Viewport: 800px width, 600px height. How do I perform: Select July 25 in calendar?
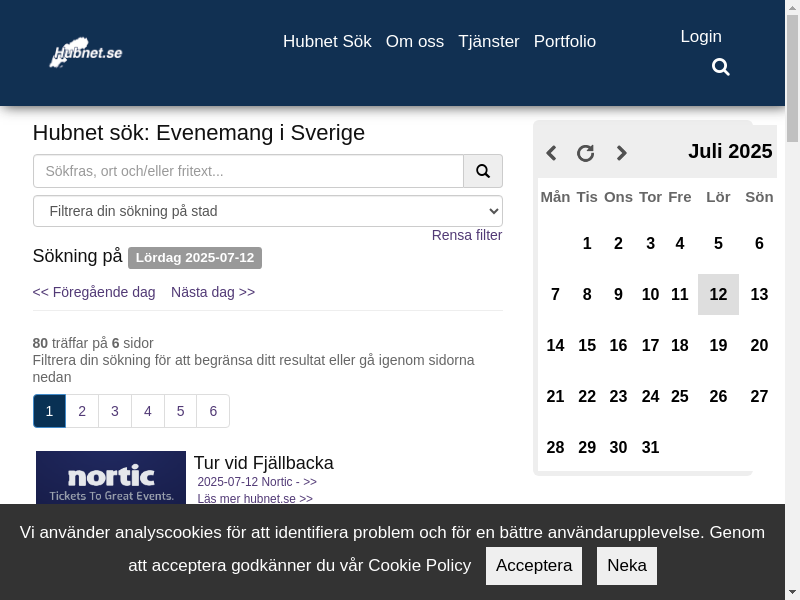[680, 396]
